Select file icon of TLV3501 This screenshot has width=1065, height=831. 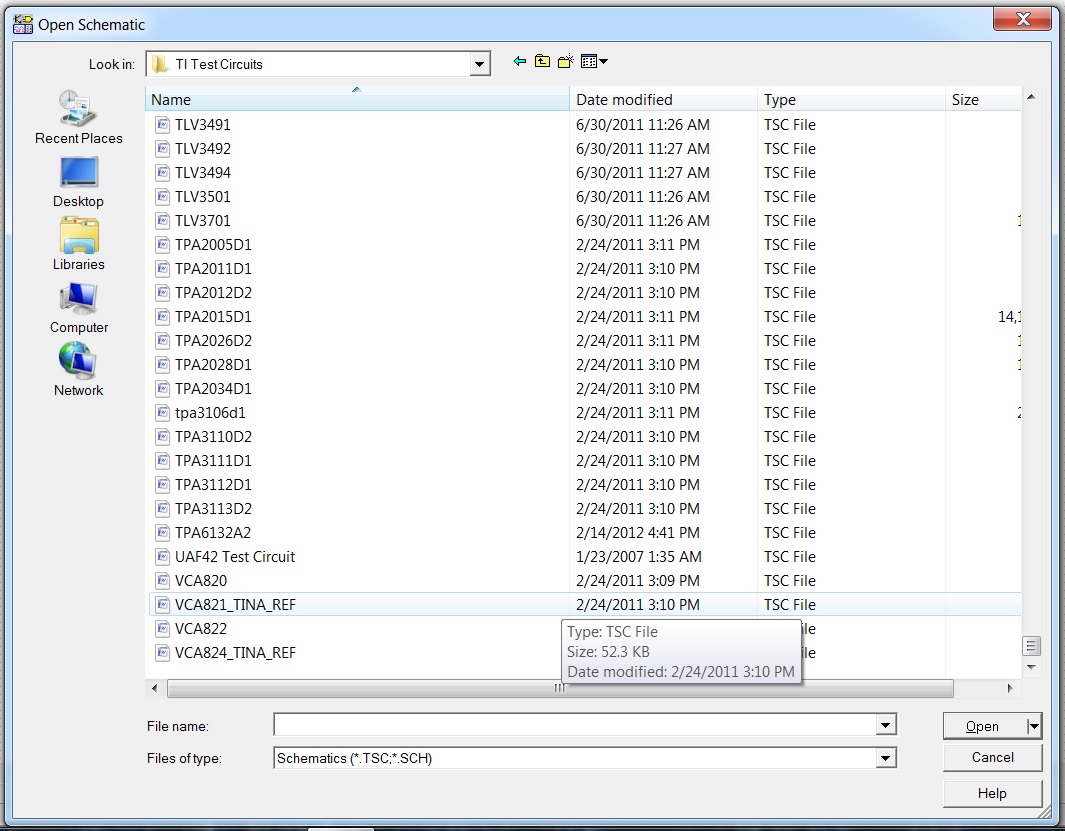pyautogui.click(x=162, y=196)
